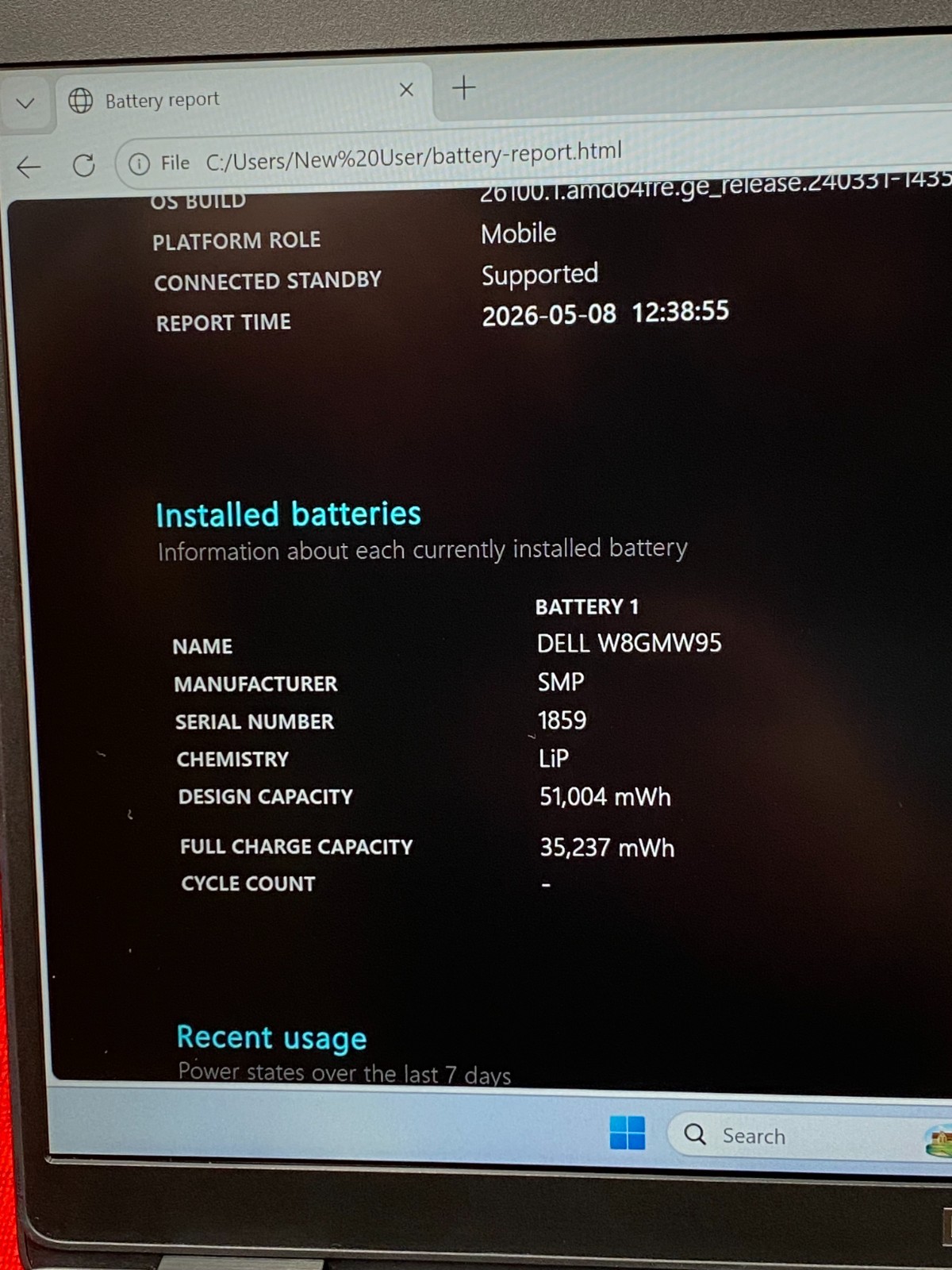Click the SERIAL NUMBER label
This screenshot has height=1270, width=952.
(x=255, y=722)
